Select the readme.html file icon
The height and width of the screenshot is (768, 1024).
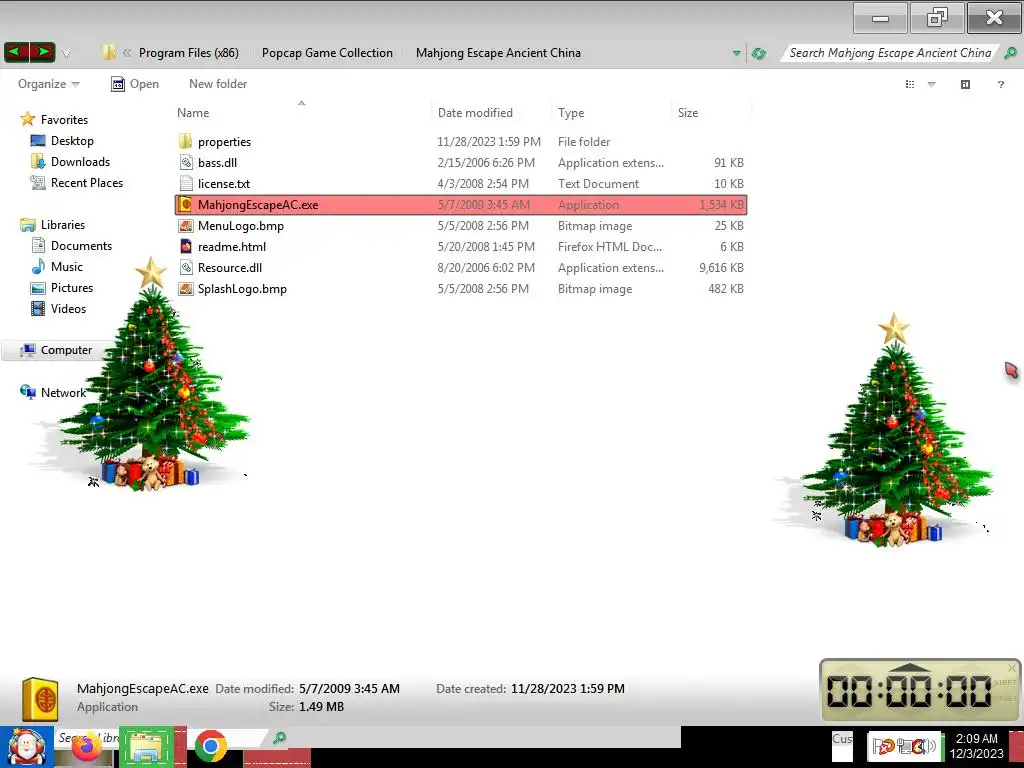pos(186,246)
